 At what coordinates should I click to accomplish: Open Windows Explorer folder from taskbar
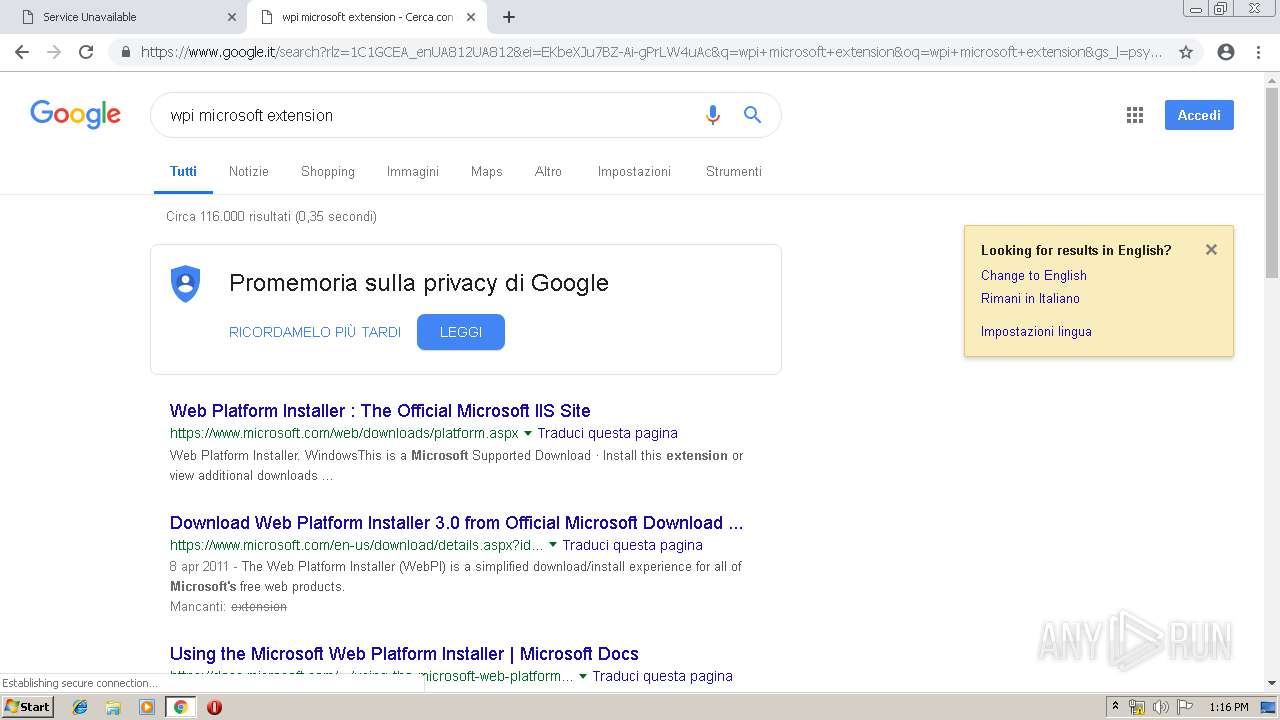[x=113, y=707]
